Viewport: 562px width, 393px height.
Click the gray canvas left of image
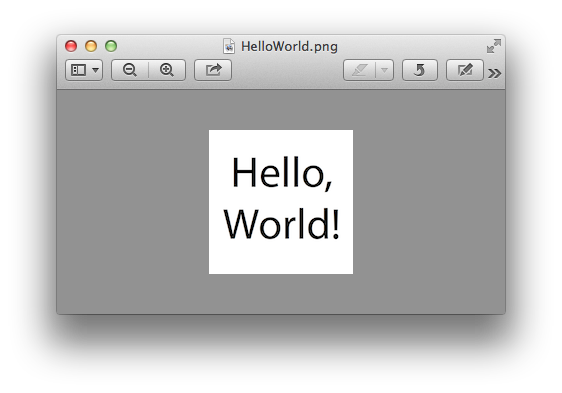(133, 202)
